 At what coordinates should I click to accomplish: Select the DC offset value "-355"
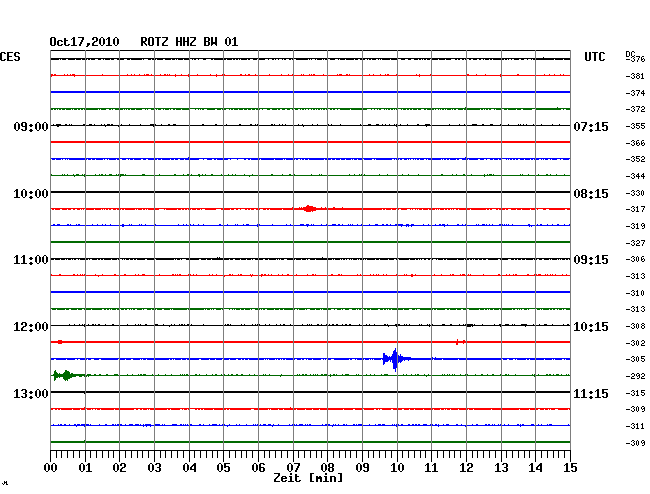click(635, 126)
